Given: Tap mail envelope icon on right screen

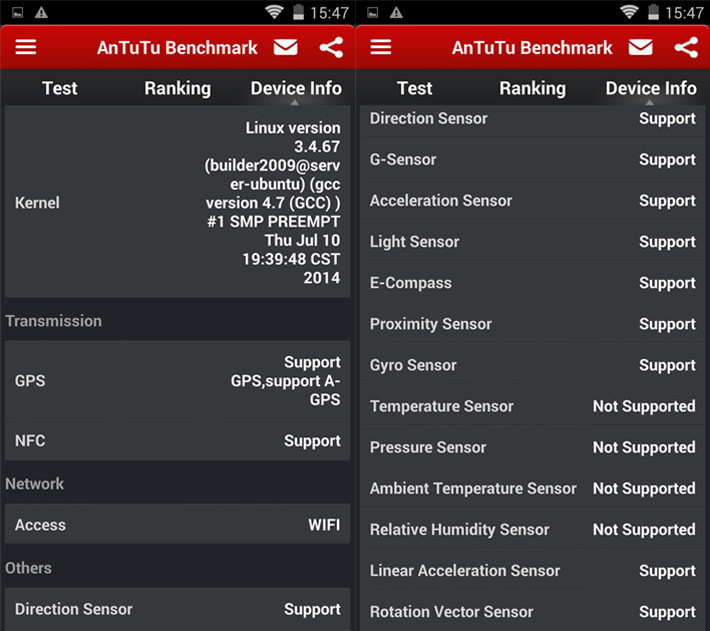Looking at the screenshot, I should tap(641, 47).
